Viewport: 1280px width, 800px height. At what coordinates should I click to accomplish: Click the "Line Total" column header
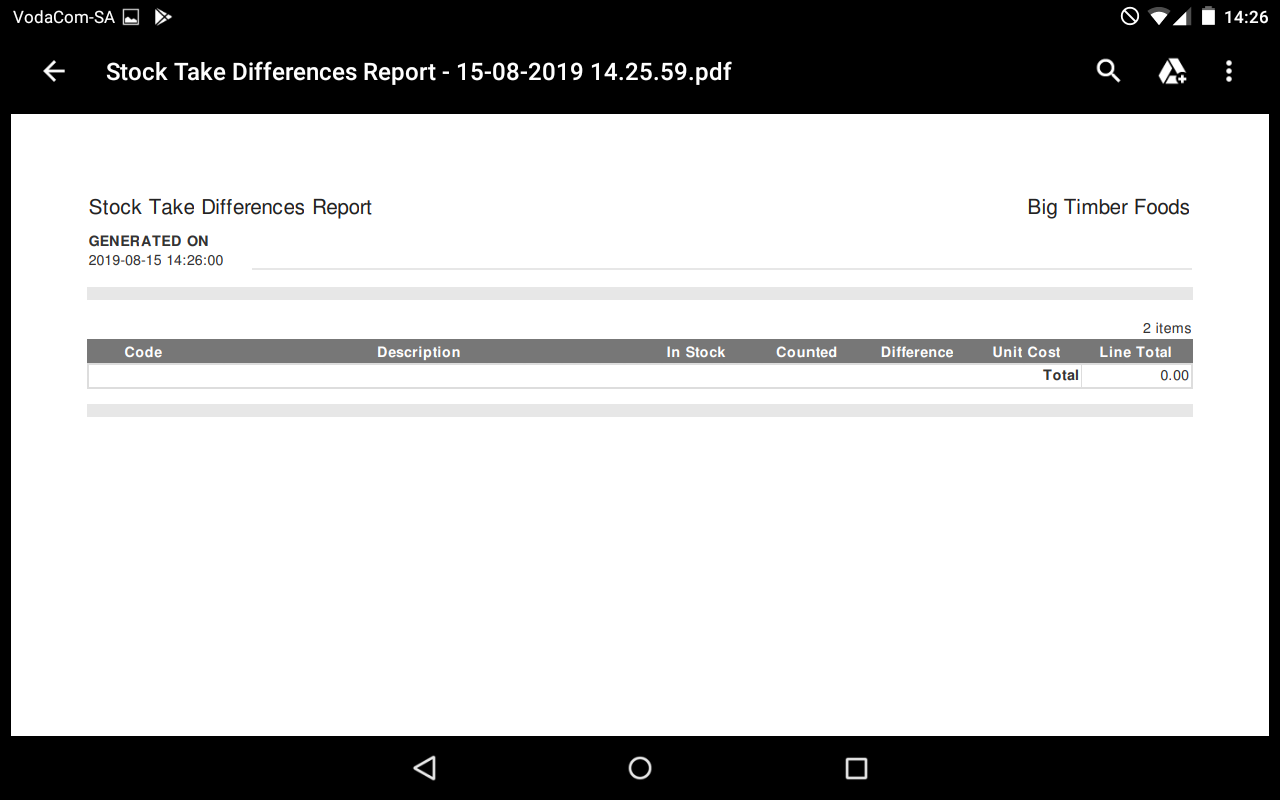(x=1135, y=352)
